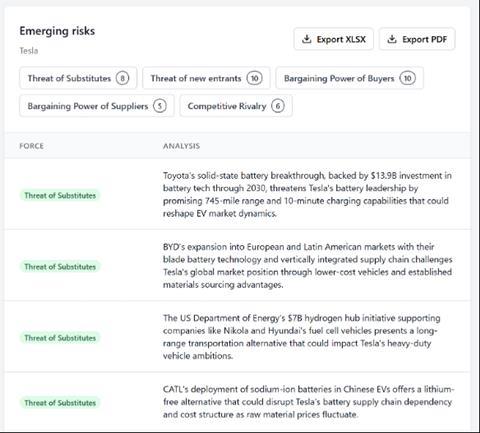Open the BYD expansion analysis row
The image size is (480, 433).
point(238,266)
